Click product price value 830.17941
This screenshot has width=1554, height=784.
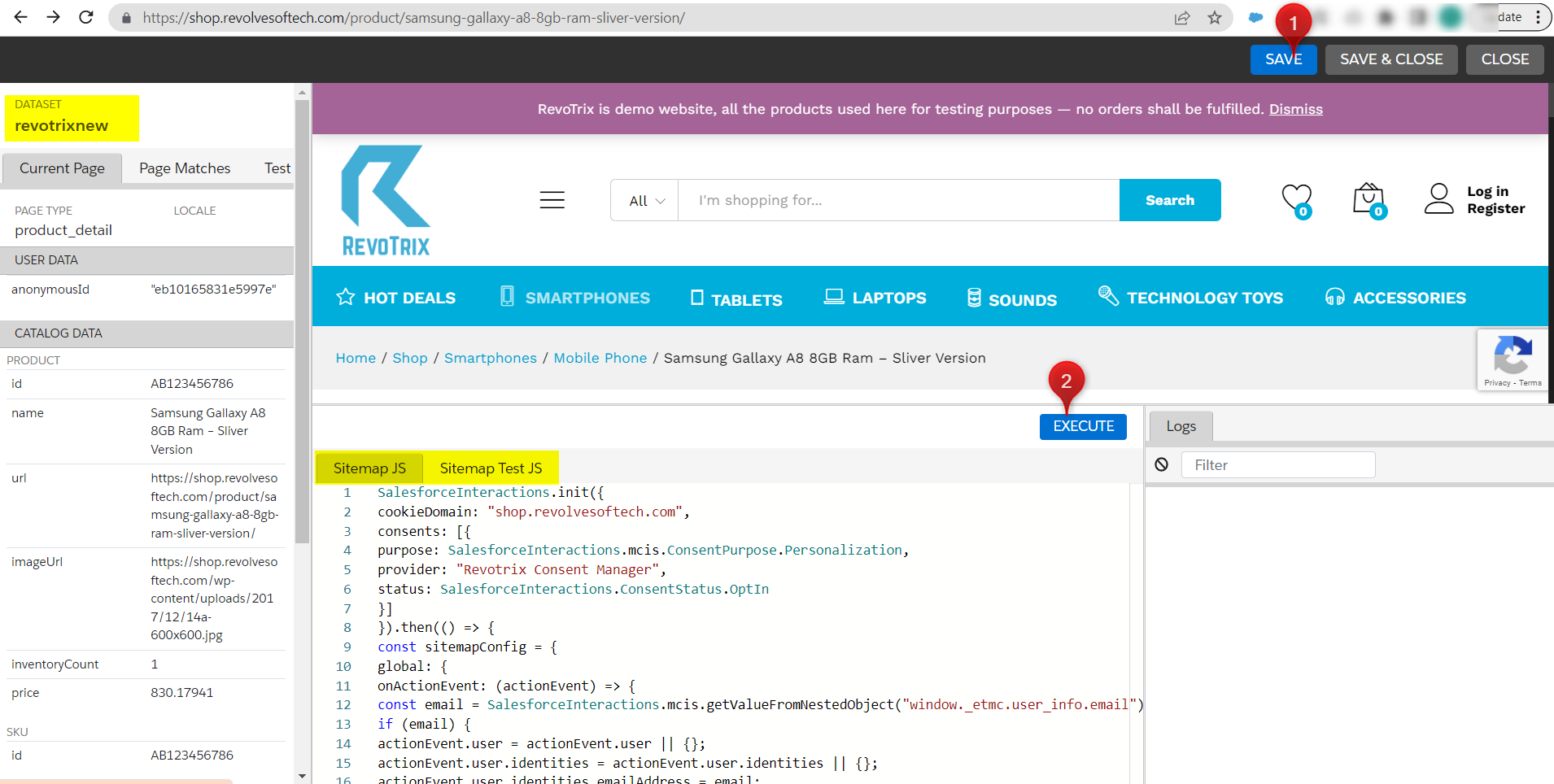(x=182, y=693)
